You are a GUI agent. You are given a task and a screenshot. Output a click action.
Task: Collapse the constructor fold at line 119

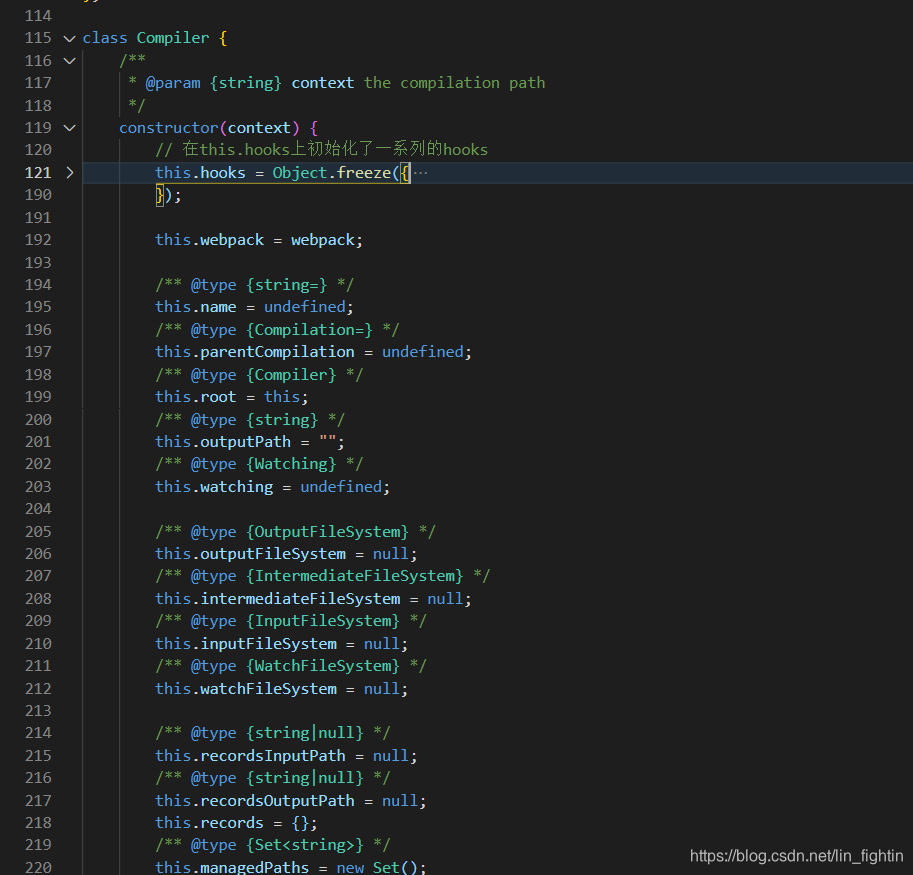tap(69, 128)
